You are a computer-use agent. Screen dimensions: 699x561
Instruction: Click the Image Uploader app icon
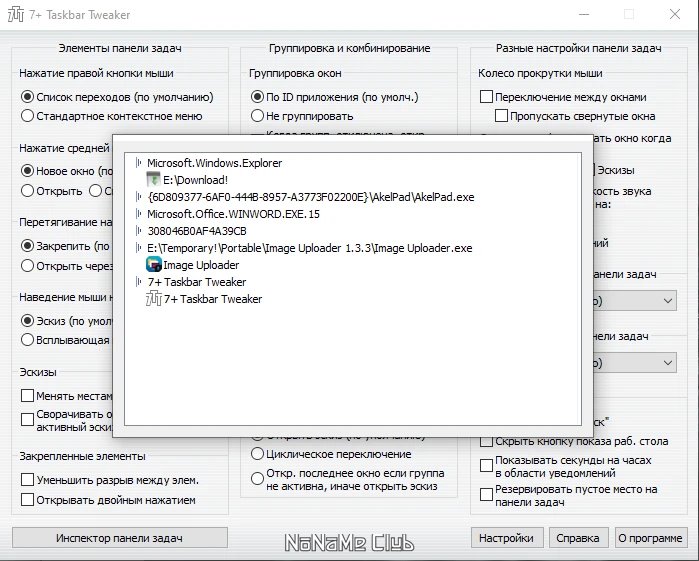click(154, 264)
